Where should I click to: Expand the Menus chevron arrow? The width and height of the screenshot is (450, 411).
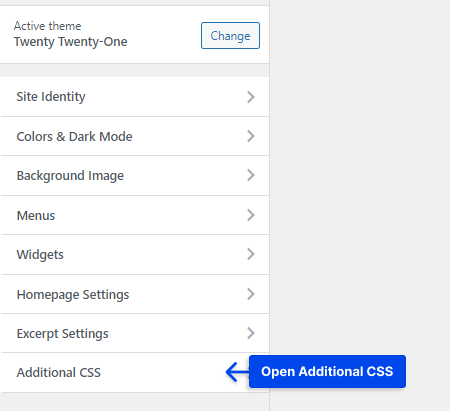click(251, 215)
